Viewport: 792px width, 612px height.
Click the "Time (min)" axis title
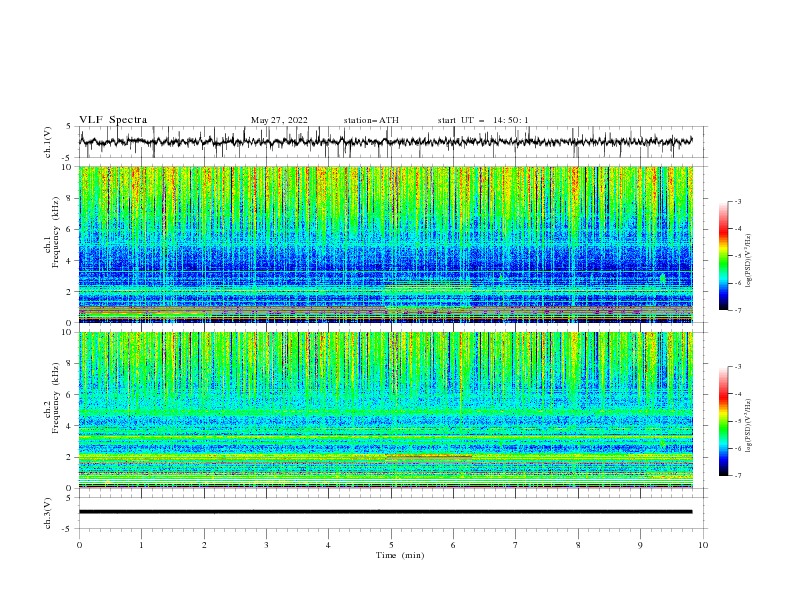pos(400,555)
